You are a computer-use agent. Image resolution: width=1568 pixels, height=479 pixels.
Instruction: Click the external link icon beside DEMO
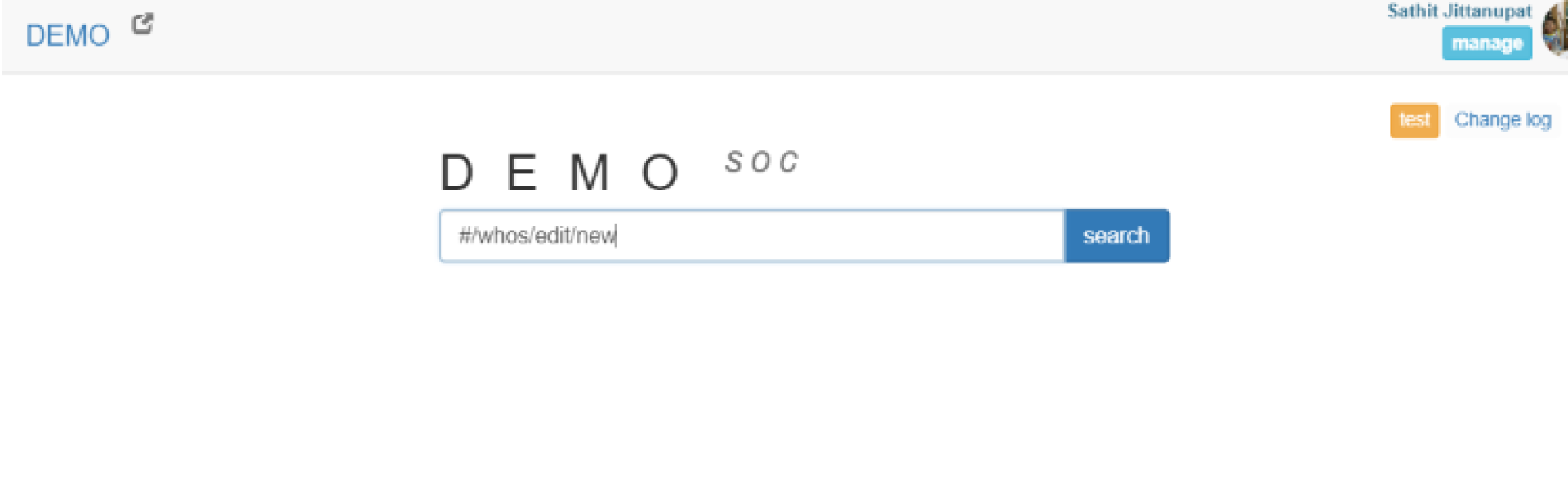[143, 24]
